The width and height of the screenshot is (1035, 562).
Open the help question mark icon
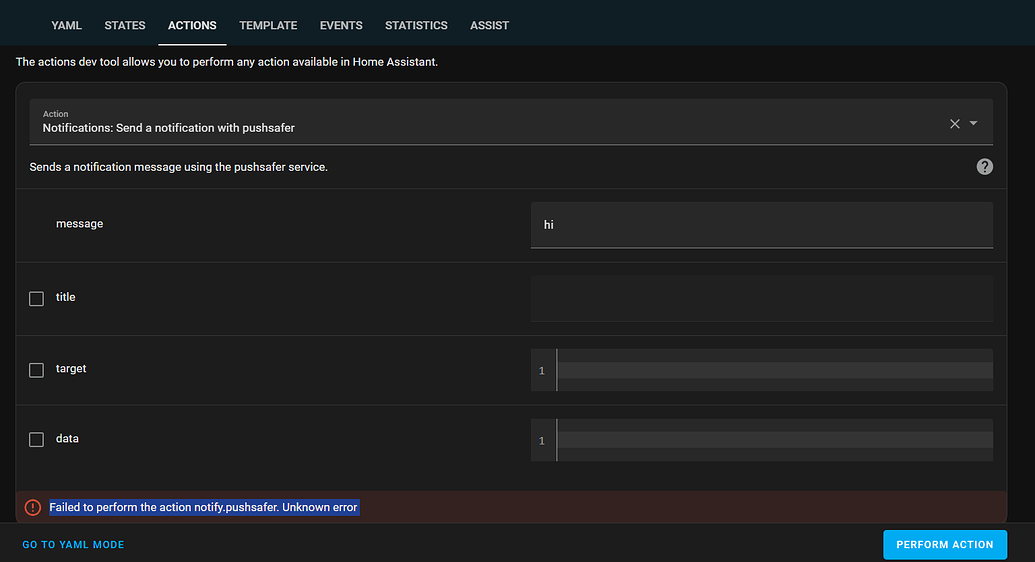[x=984, y=167]
